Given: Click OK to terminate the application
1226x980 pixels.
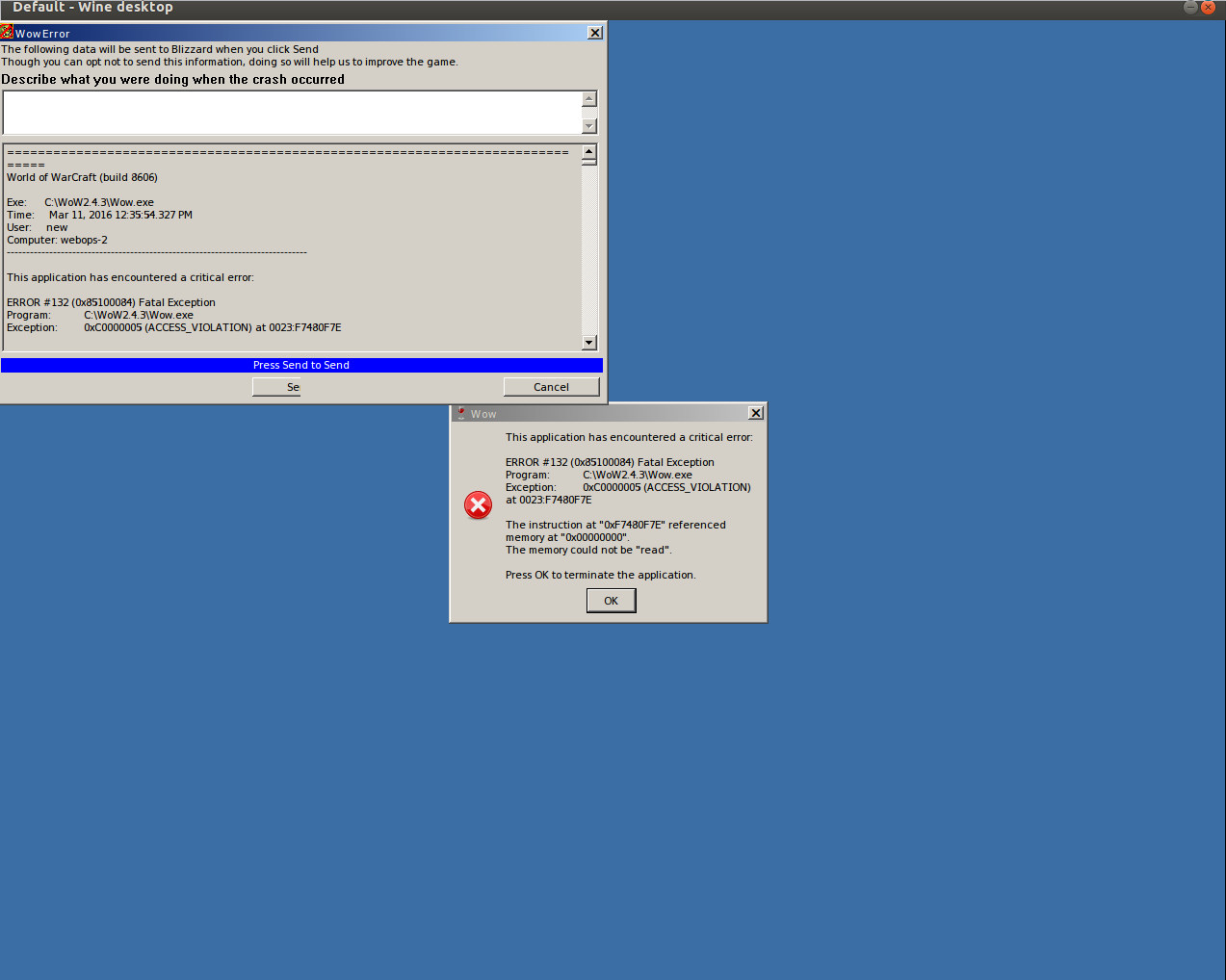Looking at the screenshot, I should tap(612, 601).
